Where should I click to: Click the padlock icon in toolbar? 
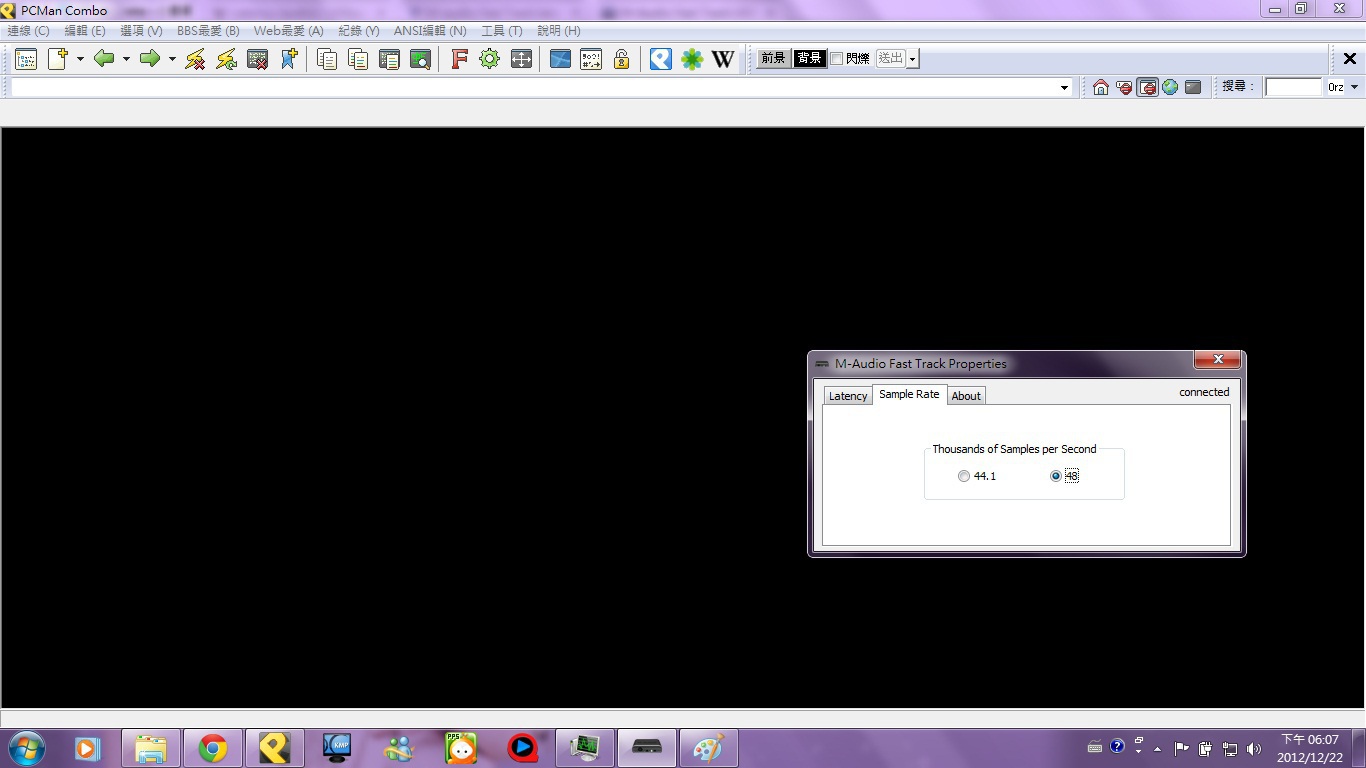click(x=621, y=59)
